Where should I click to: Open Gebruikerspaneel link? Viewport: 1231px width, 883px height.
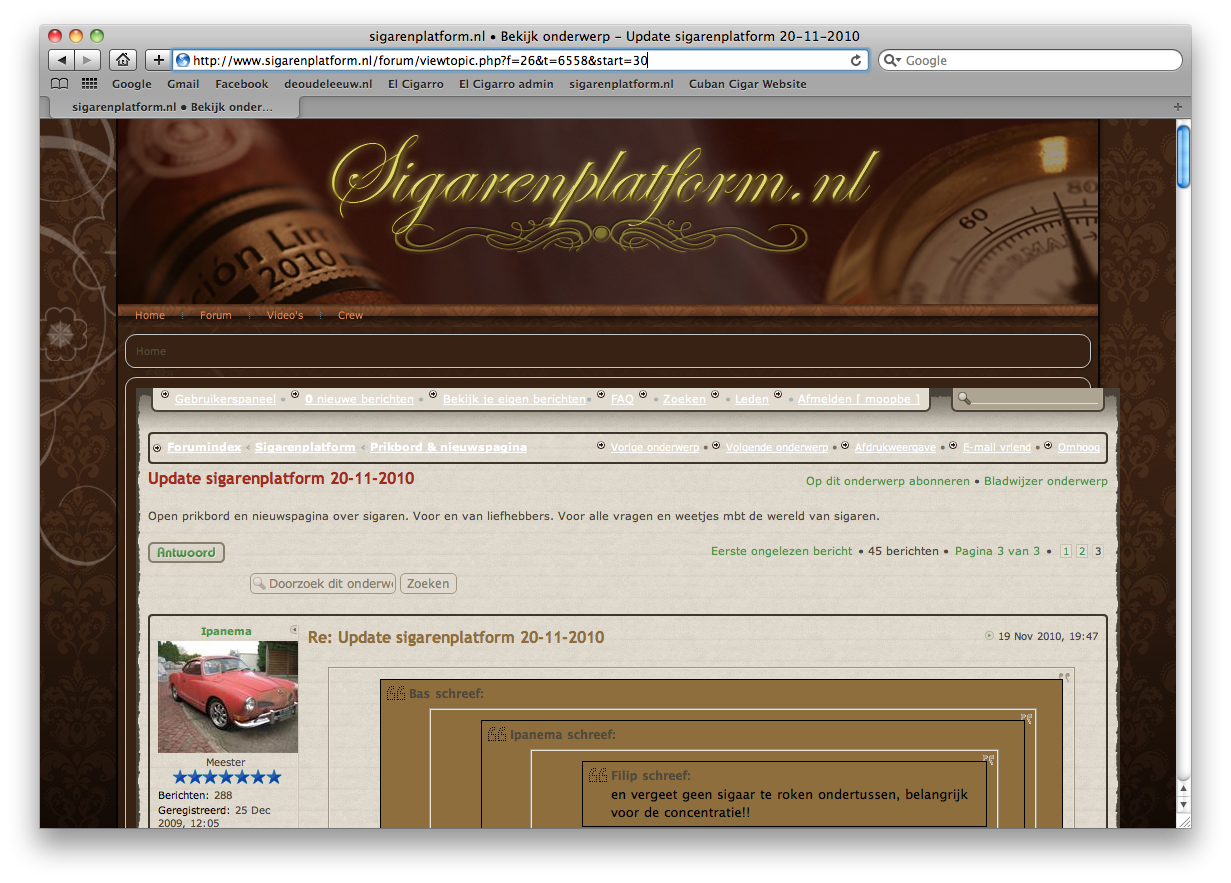225,399
